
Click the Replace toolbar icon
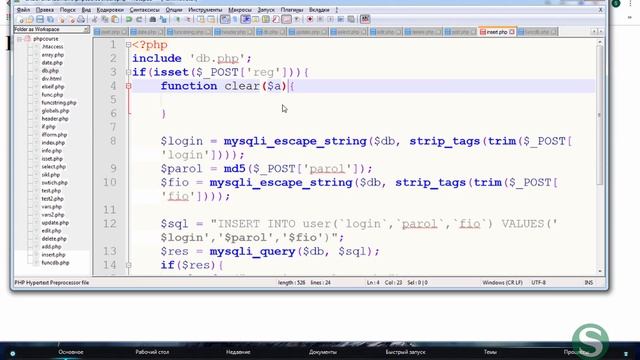pos(163,19)
